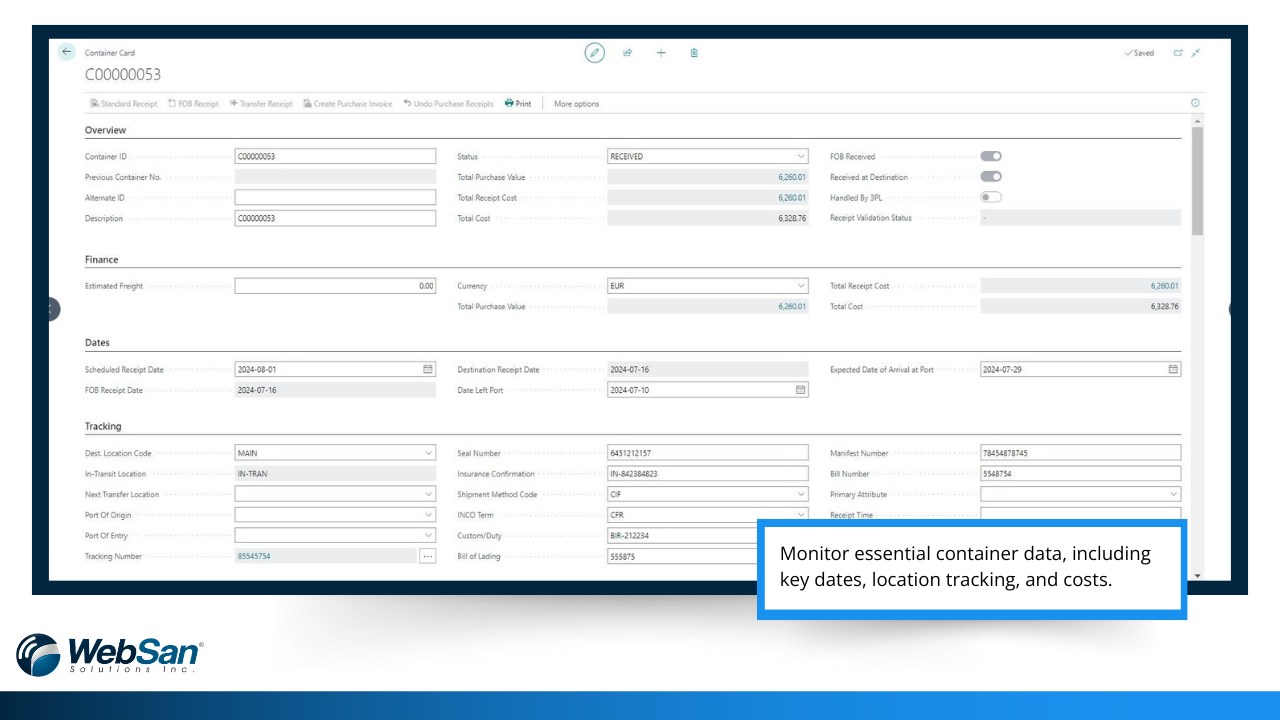Click the plus icon for new record
1280x720 pixels.
tap(661, 53)
